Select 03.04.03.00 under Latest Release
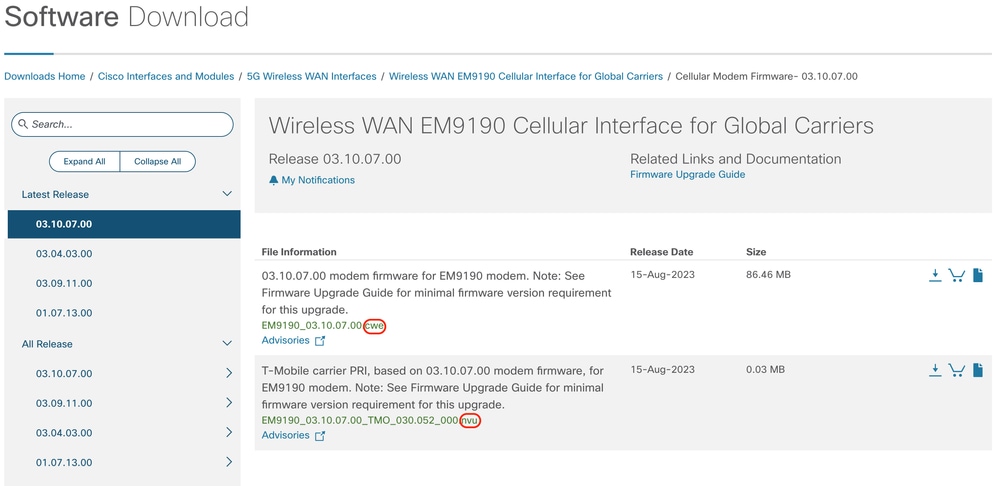 pyautogui.click(x=64, y=254)
